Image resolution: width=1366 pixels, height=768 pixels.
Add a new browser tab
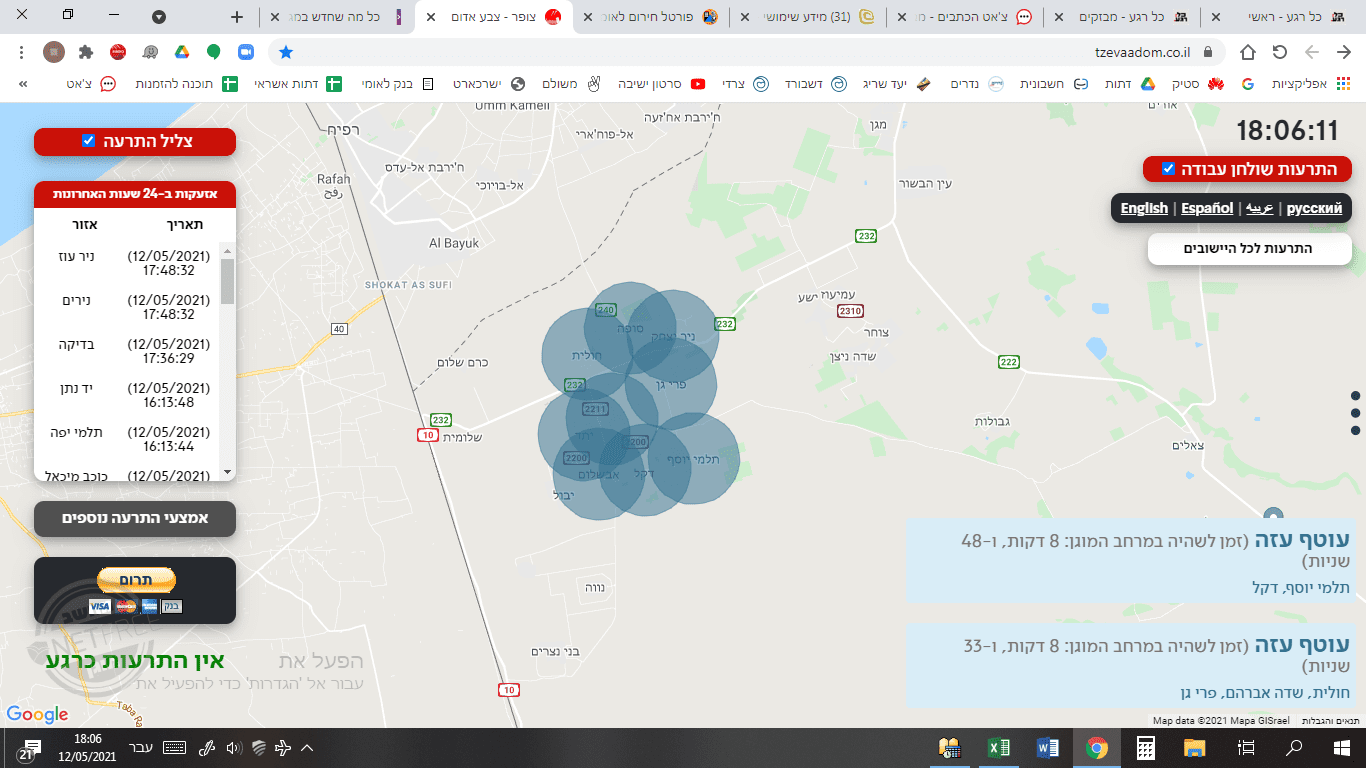[236, 17]
